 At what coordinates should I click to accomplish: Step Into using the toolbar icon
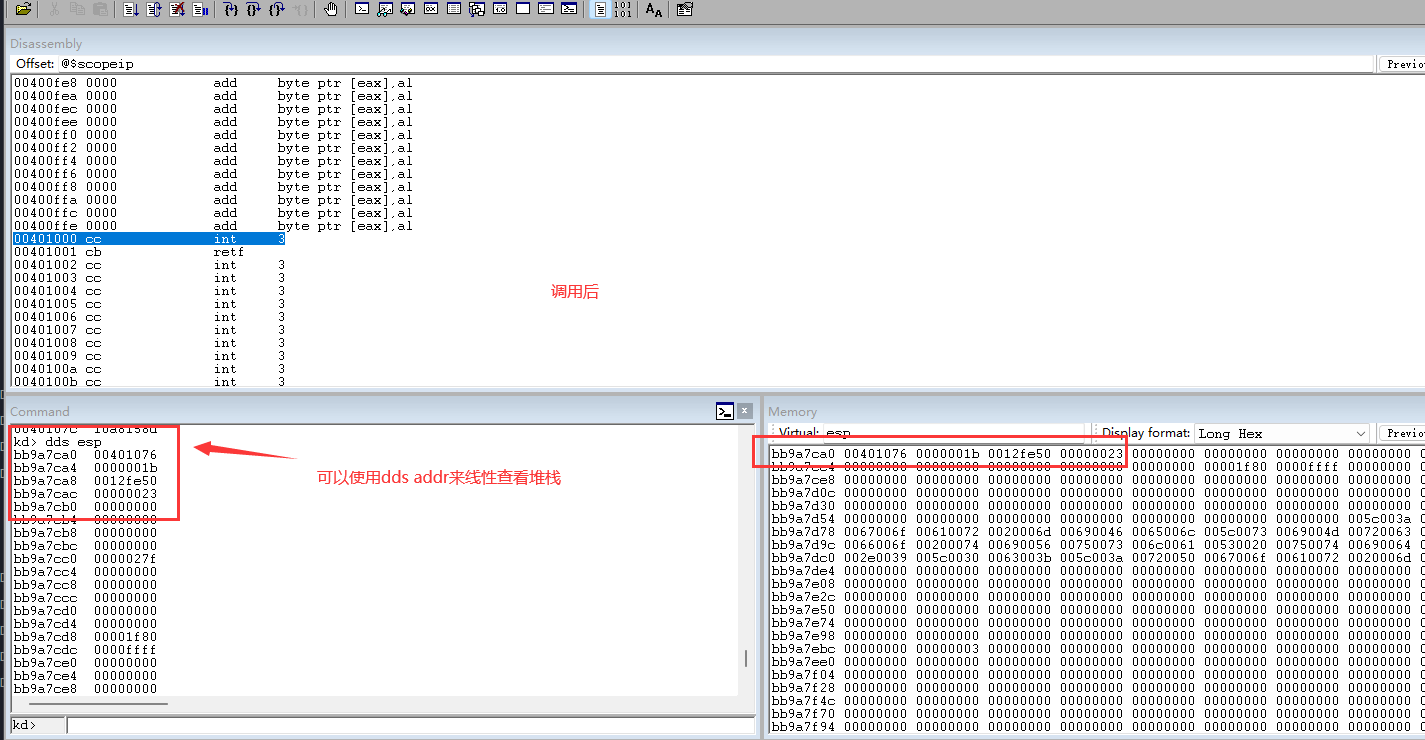tap(231, 10)
